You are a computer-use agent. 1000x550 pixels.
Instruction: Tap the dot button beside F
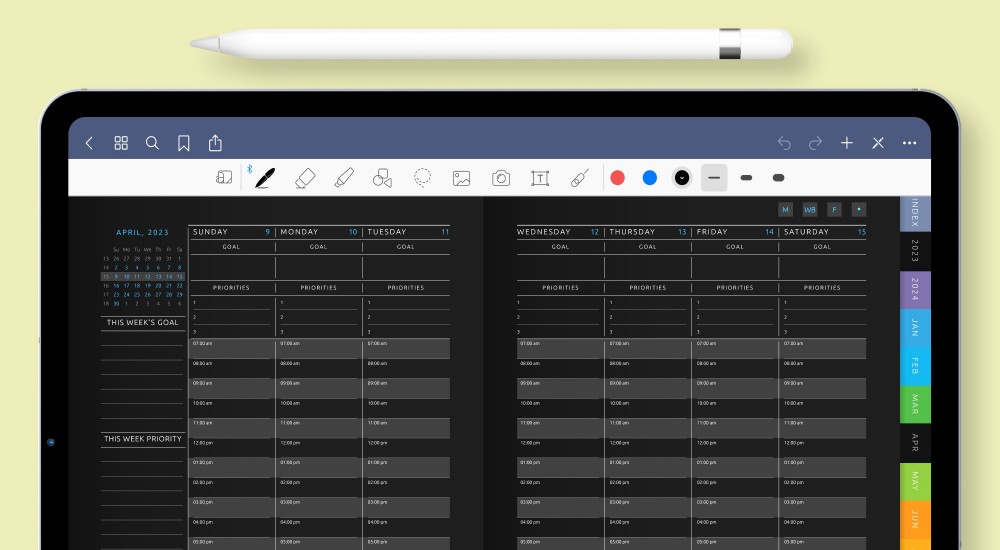point(858,209)
